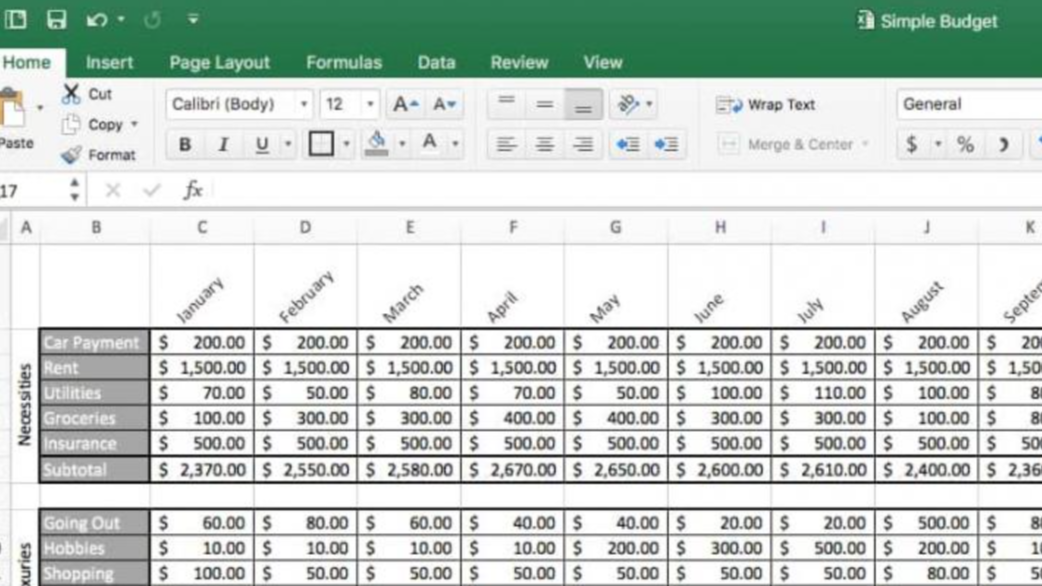Click the Name Box stepper arrows

click(74, 190)
